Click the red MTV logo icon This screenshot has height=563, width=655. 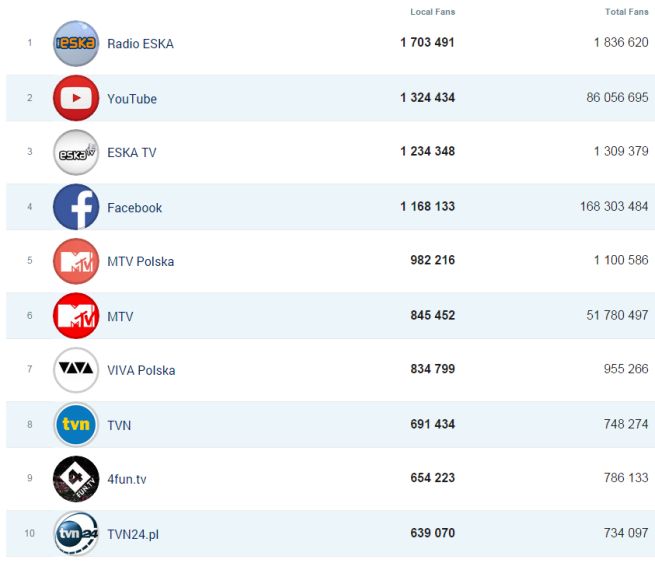(x=76, y=316)
